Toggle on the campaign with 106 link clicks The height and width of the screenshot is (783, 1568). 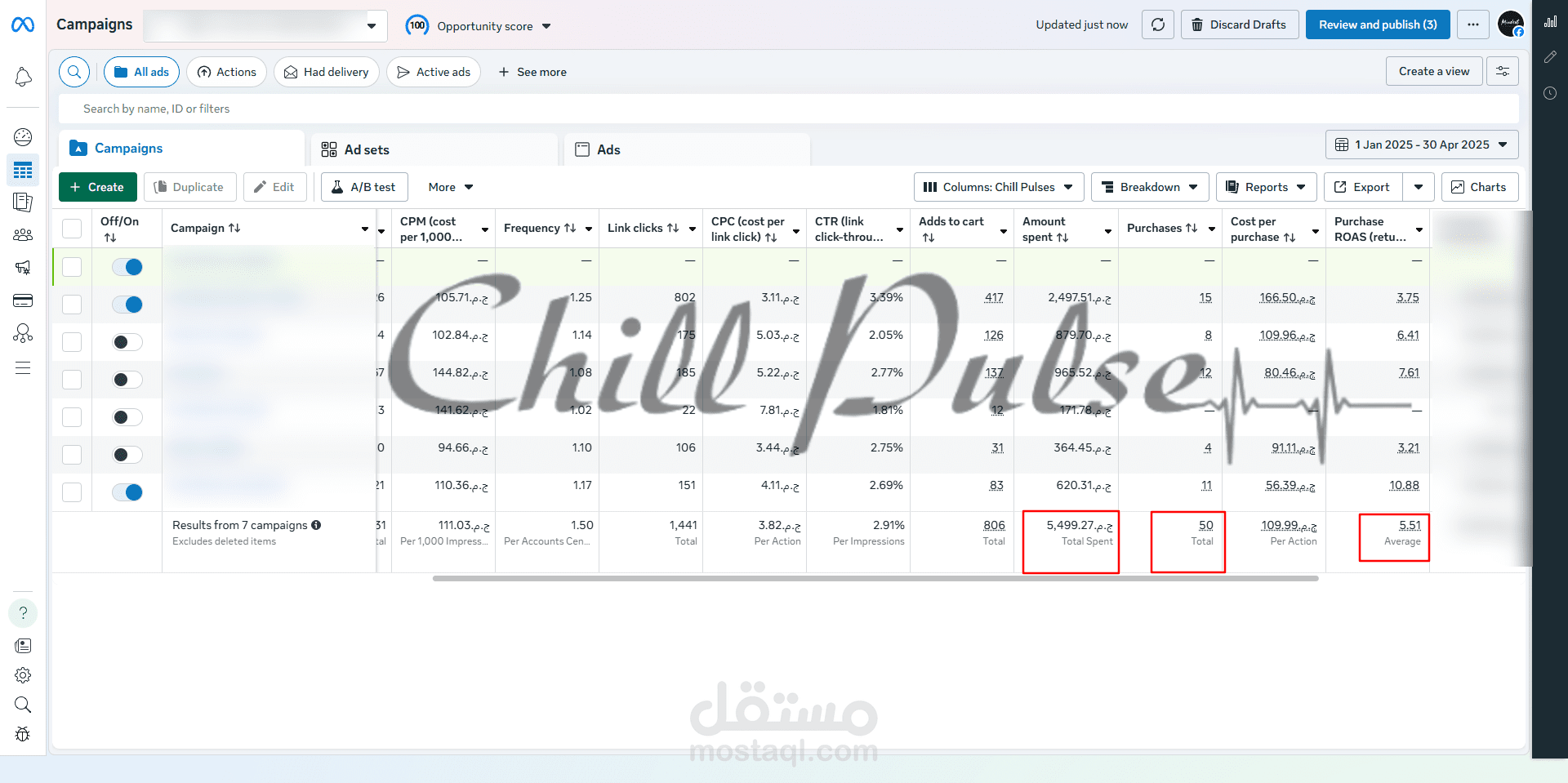[x=127, y=455]
